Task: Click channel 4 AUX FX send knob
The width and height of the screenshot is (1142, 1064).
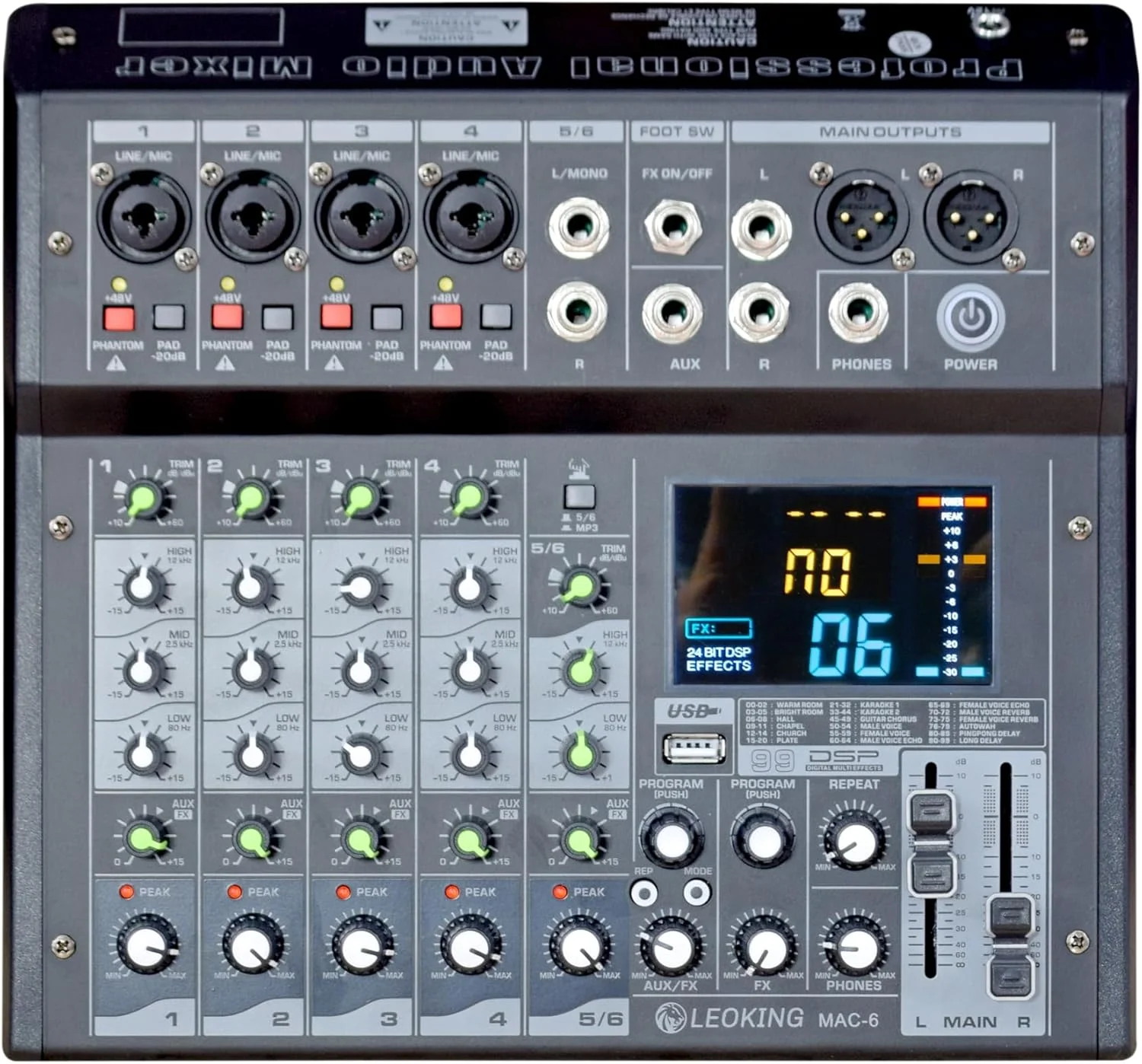Action: pyautogui.click(x=471, y=838)
